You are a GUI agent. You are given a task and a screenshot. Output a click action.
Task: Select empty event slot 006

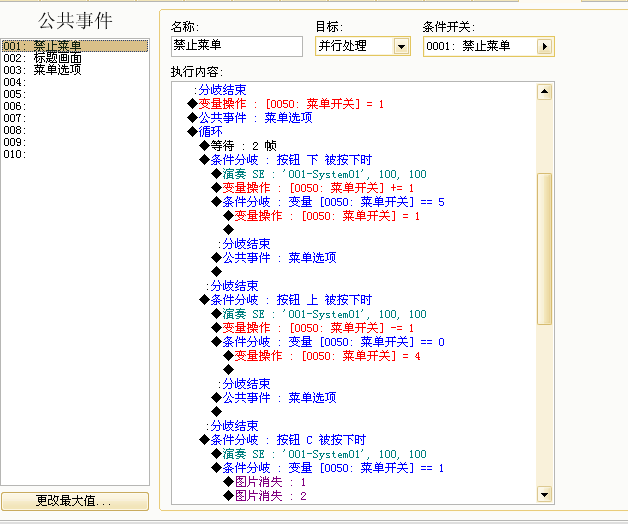point(75,106)
